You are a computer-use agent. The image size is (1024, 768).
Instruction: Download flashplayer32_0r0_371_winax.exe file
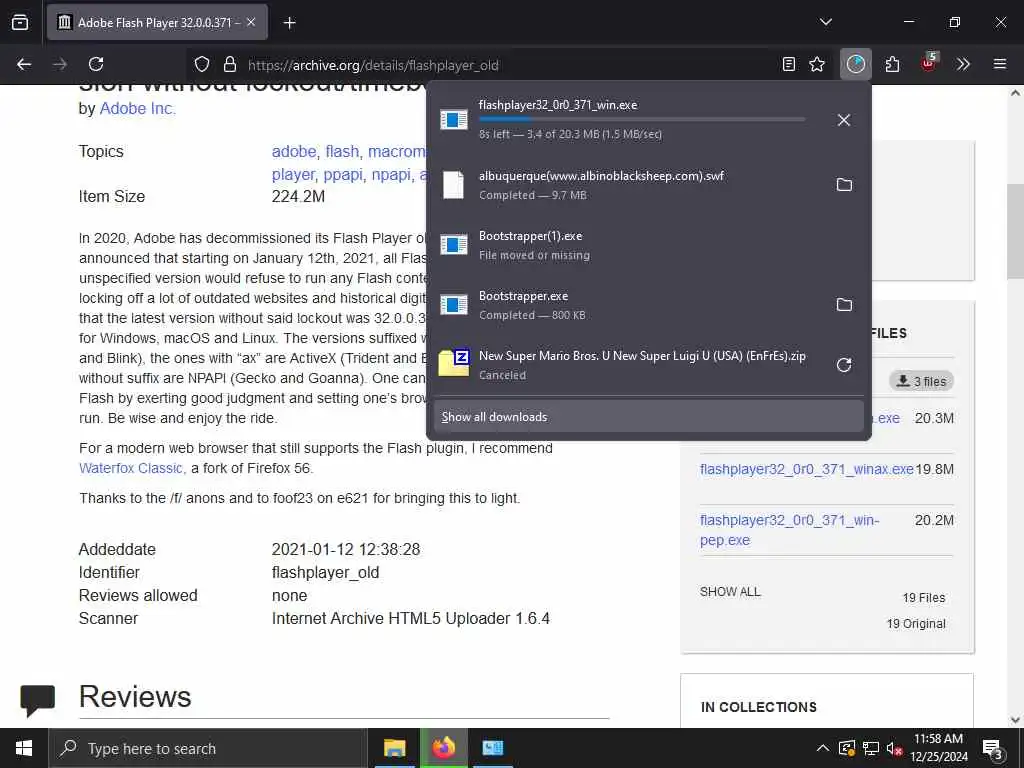click(807, 470)
